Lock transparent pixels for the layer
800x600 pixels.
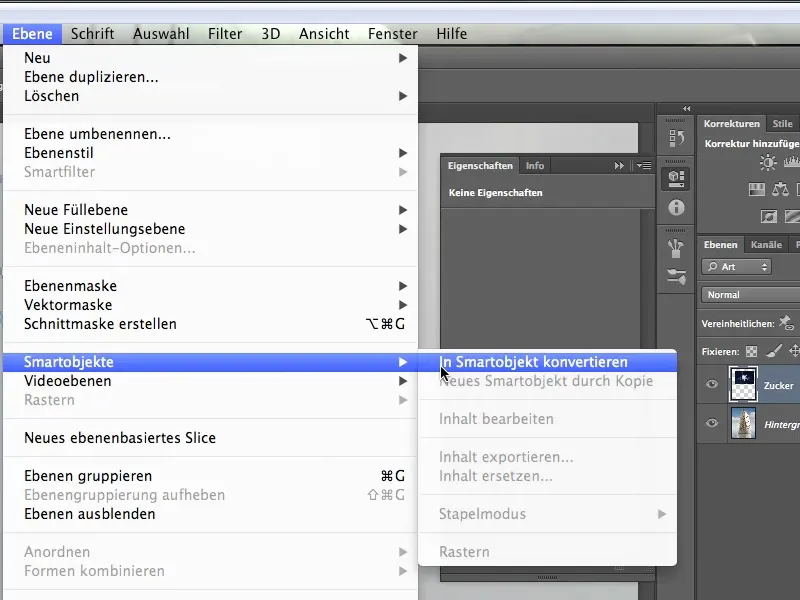click(752, 352)
